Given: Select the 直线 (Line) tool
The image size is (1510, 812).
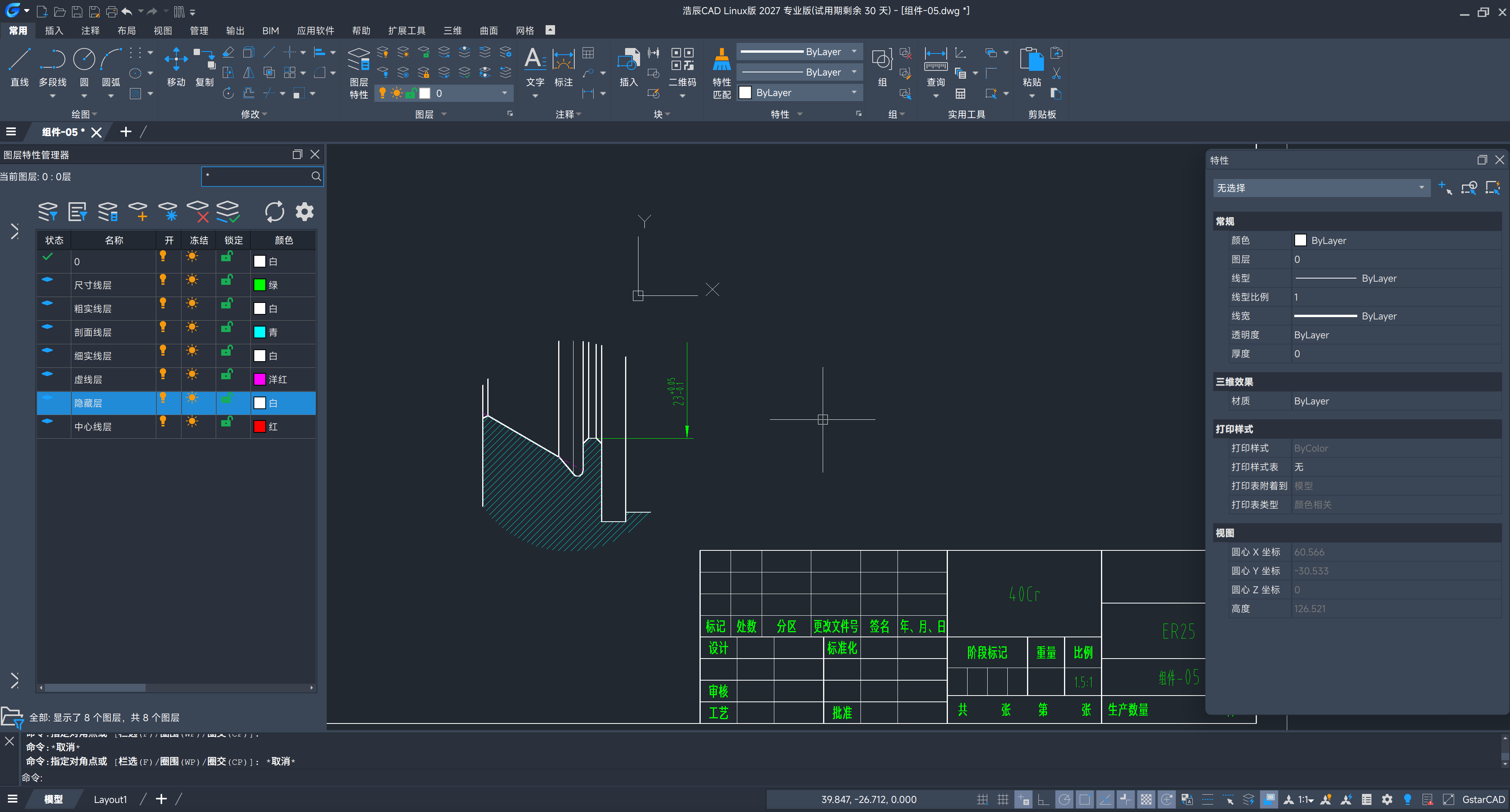Looking at the screenshot, I should click(19, 66).
